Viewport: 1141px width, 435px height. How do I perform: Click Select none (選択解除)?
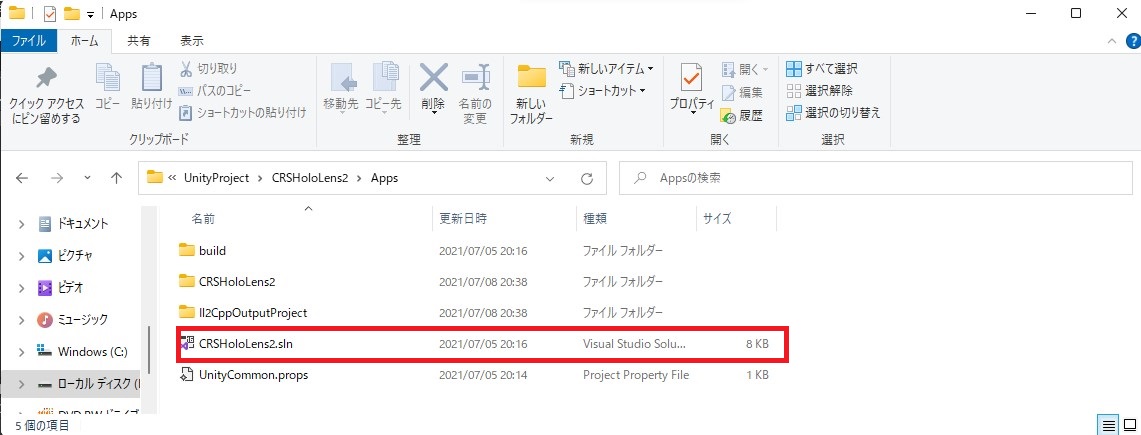[x=819, y=91]
